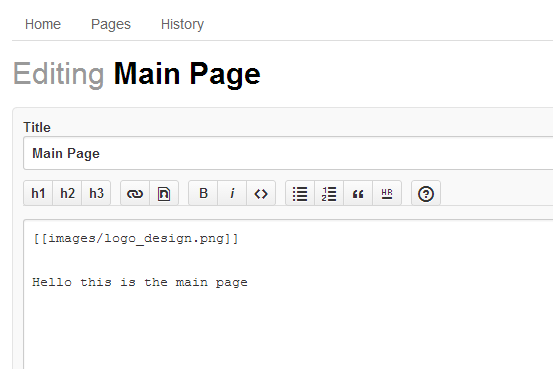Go to the Home tab
Image resolution: width=553 pixels, height=369 pixels.
[43, 24]
